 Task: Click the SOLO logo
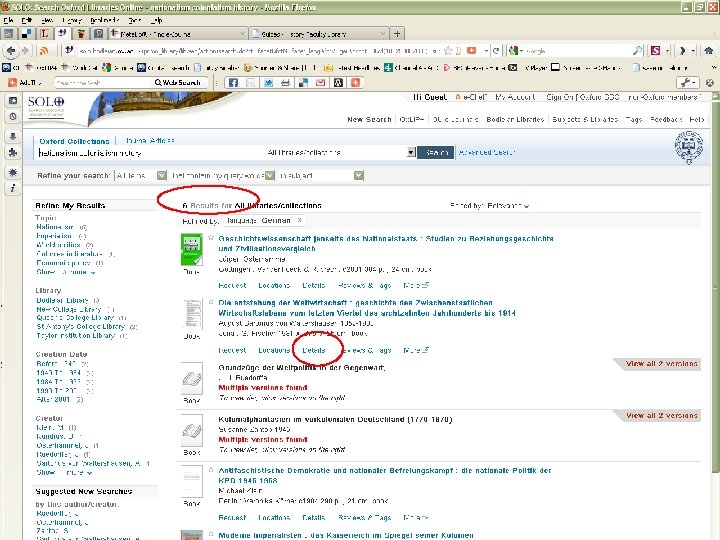pyautogui.click(x=46, y=107)
